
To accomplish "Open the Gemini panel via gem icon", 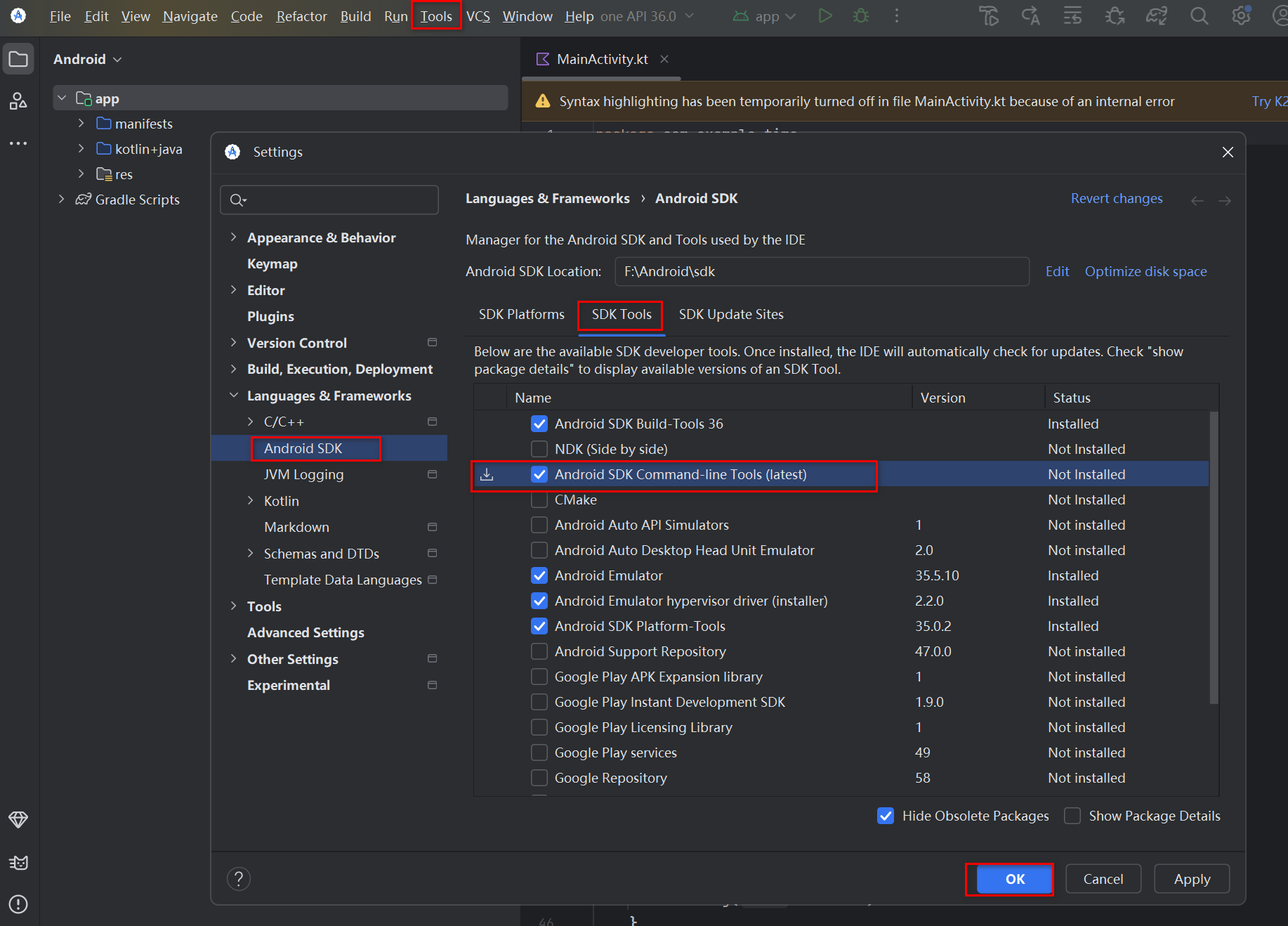I will tap(18, 820).
